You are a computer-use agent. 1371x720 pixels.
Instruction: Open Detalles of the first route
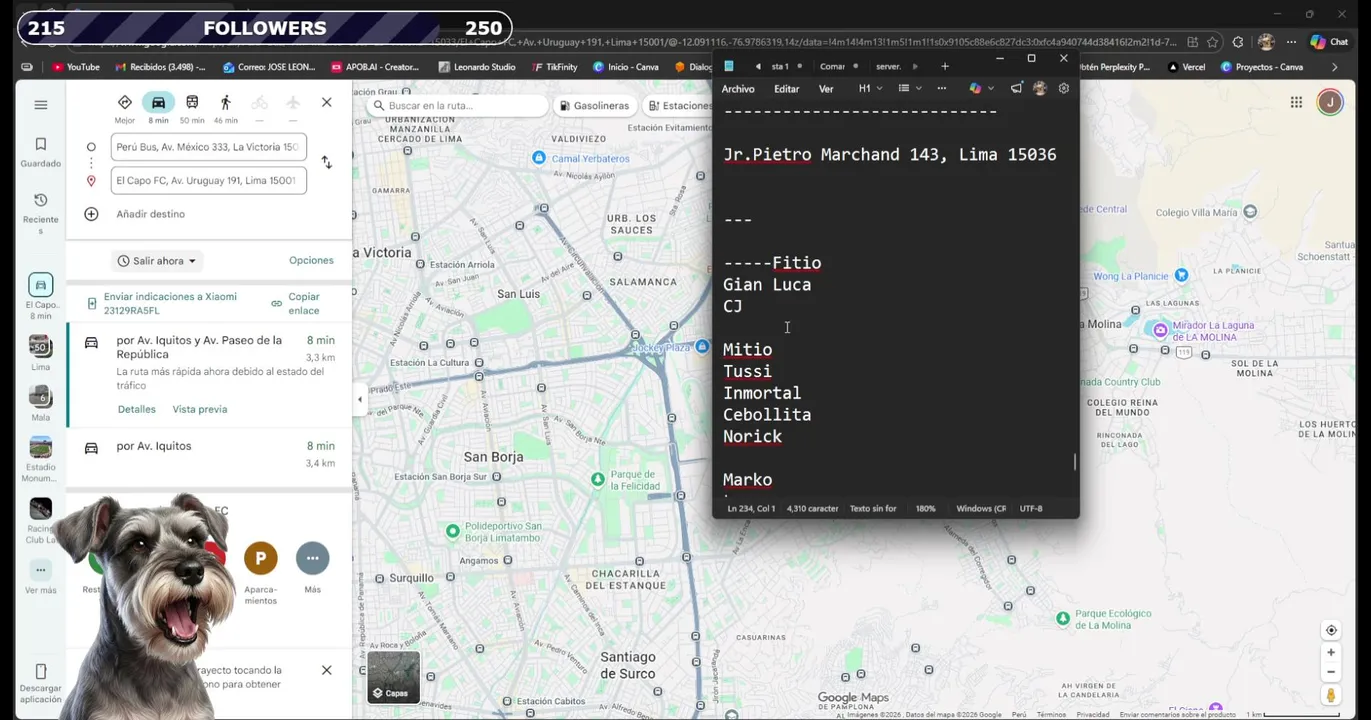137,409
